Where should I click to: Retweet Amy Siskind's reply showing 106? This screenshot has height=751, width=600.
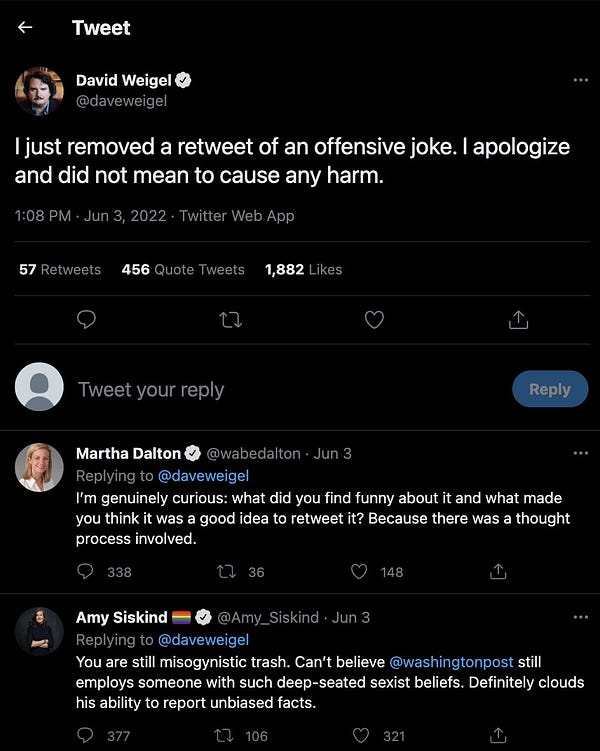point(225,735)
